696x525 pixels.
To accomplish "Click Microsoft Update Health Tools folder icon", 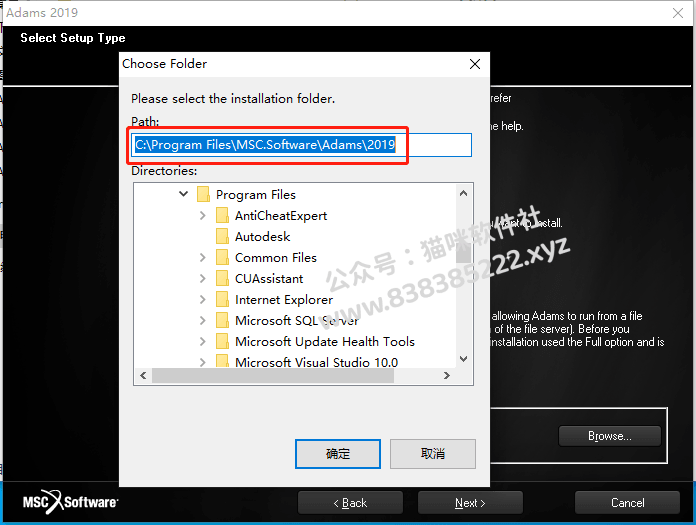I will coord(222,341).
